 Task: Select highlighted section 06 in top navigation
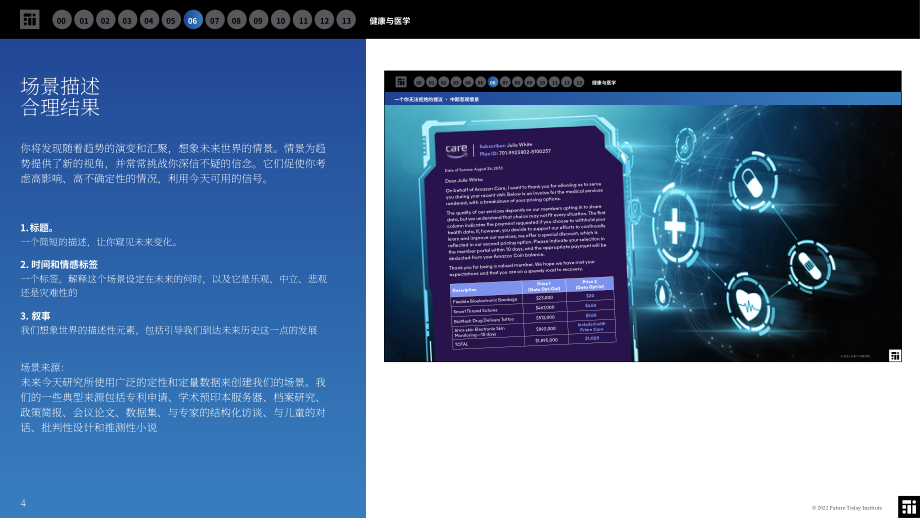[193, 20]
